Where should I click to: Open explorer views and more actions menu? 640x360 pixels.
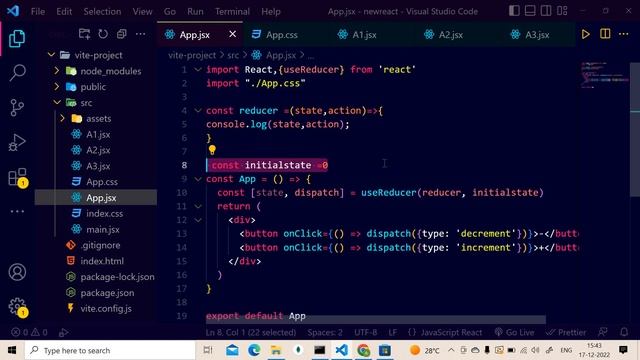(x=140, y=34)
